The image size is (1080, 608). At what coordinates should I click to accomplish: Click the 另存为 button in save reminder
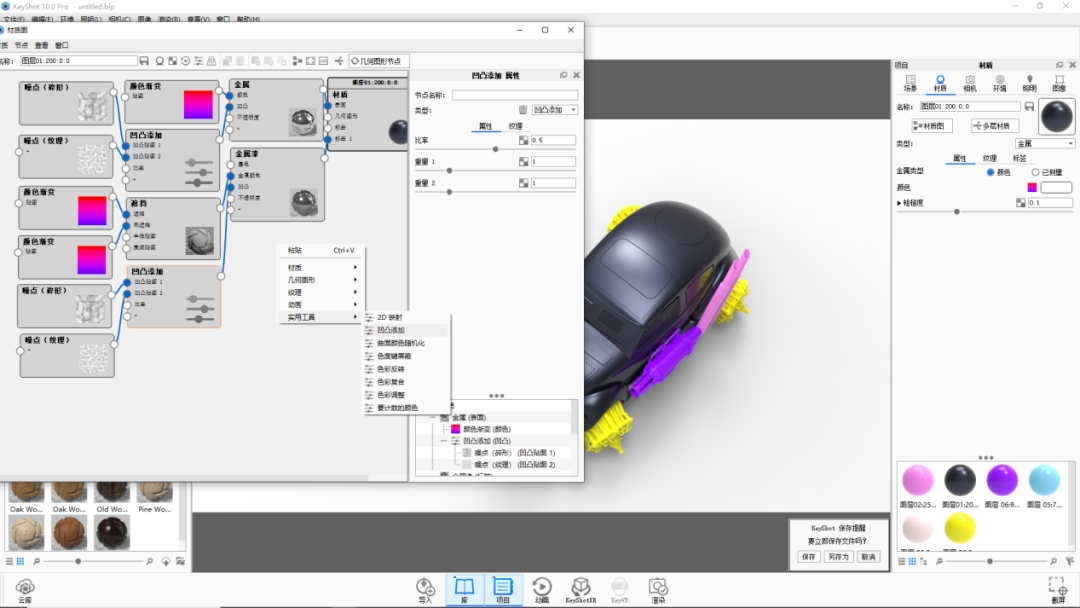pyautogui.click(x=838, y=556)
